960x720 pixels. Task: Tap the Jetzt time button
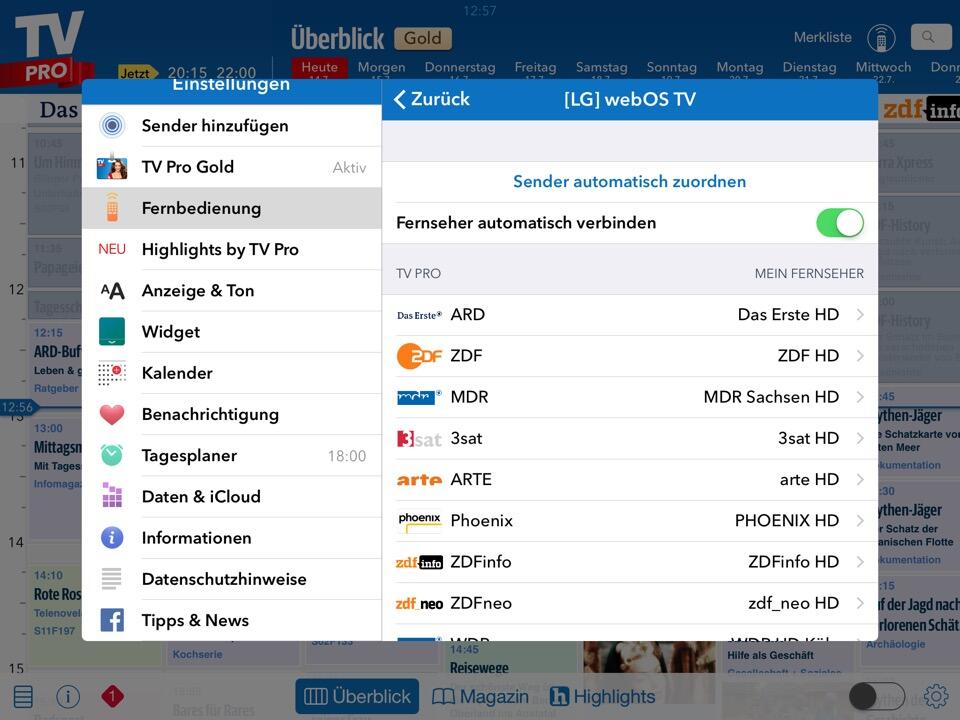138,73
